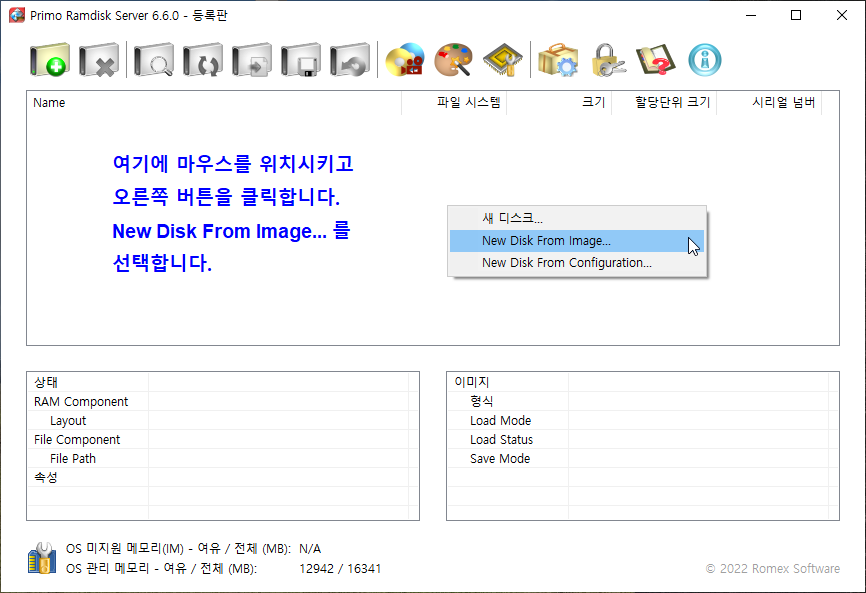Open the palette and brush icon

453,60
